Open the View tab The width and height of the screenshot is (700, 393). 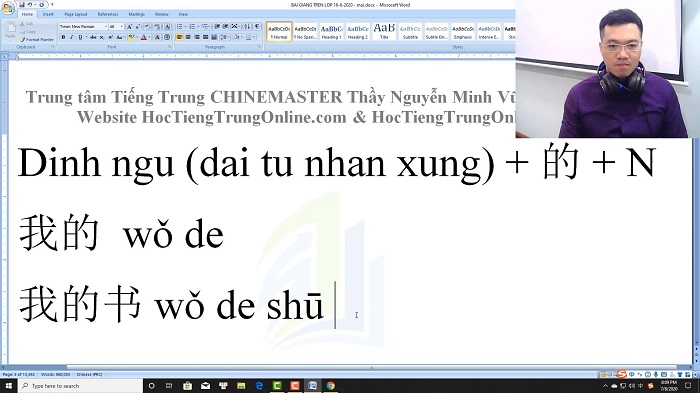pos(183,14)
